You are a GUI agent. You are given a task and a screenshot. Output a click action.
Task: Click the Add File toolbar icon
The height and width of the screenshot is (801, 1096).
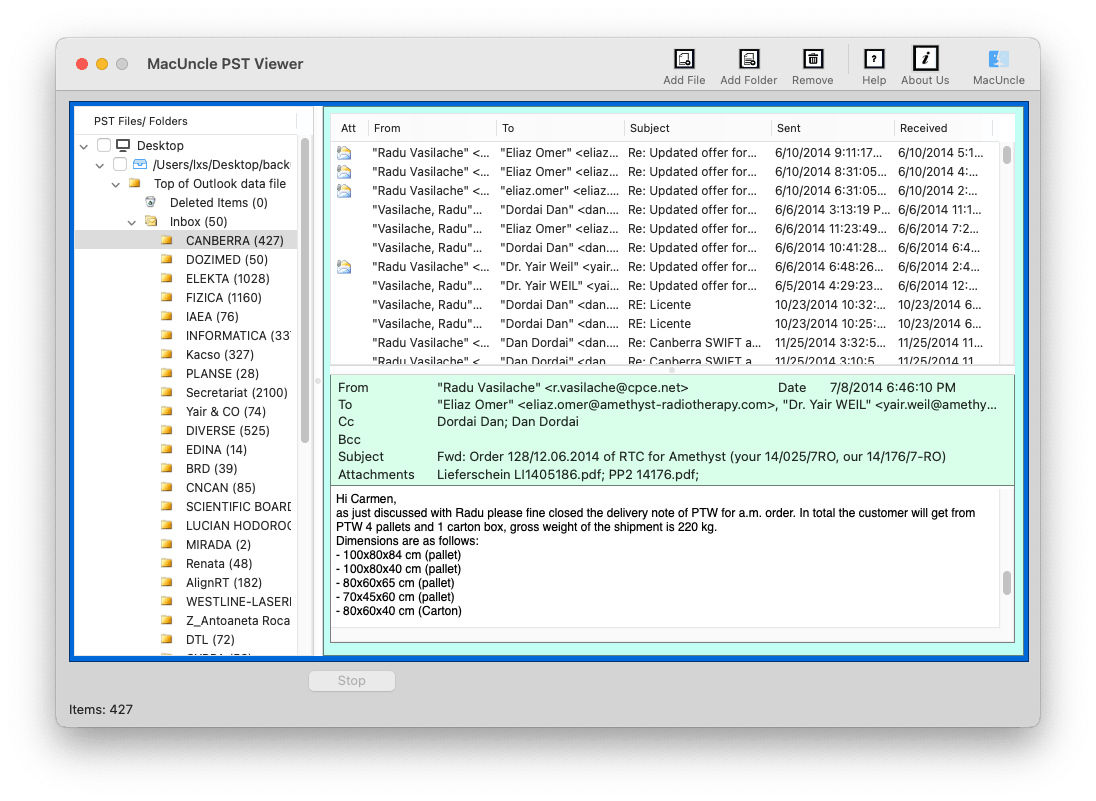[x=684, y=59]
